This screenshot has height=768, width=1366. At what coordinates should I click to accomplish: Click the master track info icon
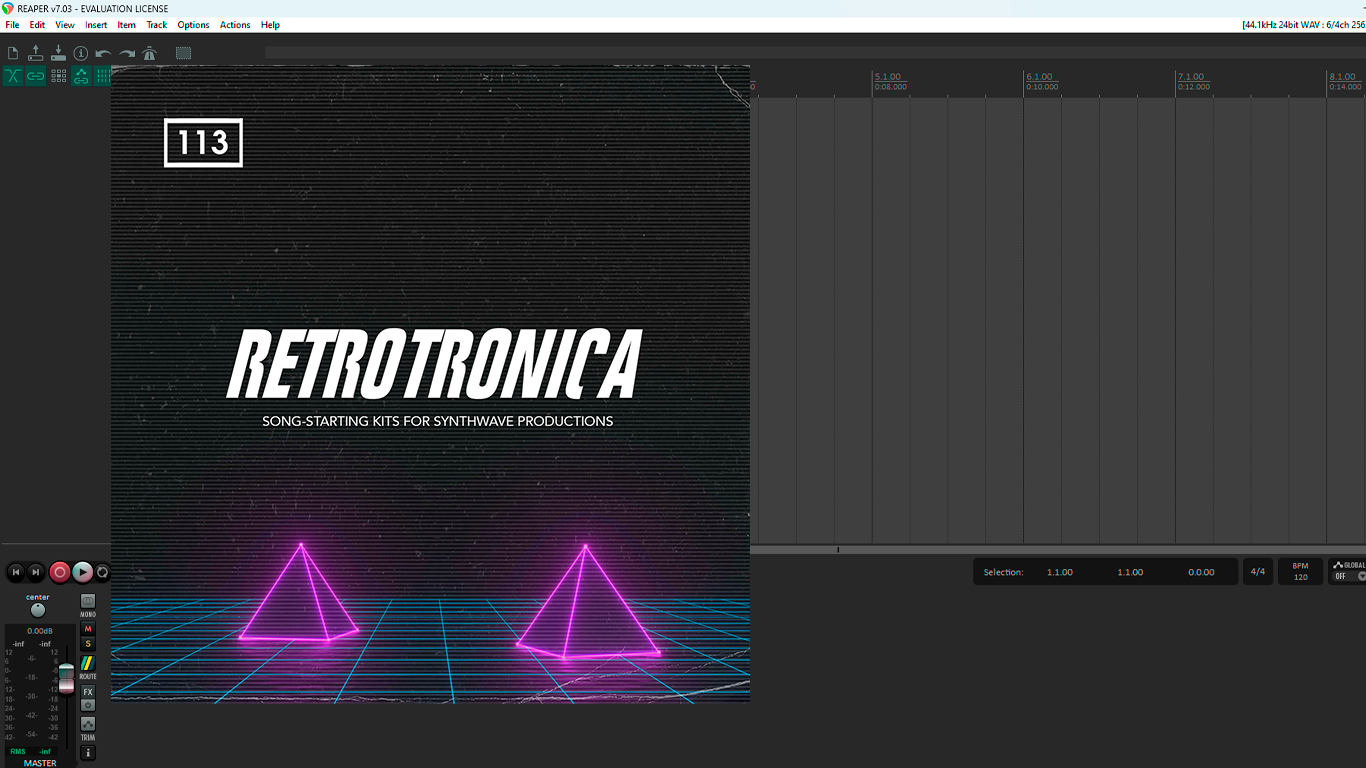coord(88,752)
